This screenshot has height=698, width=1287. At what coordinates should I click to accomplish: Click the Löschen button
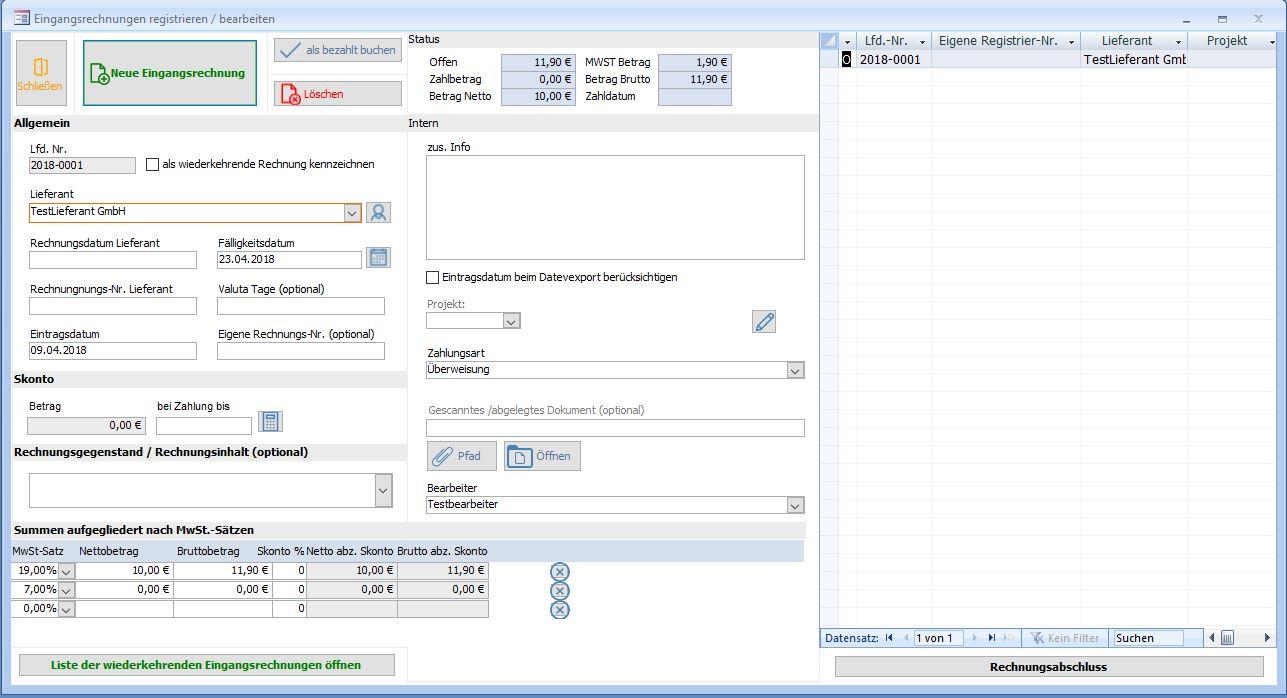pyautogui.click(x=338, y=94)
